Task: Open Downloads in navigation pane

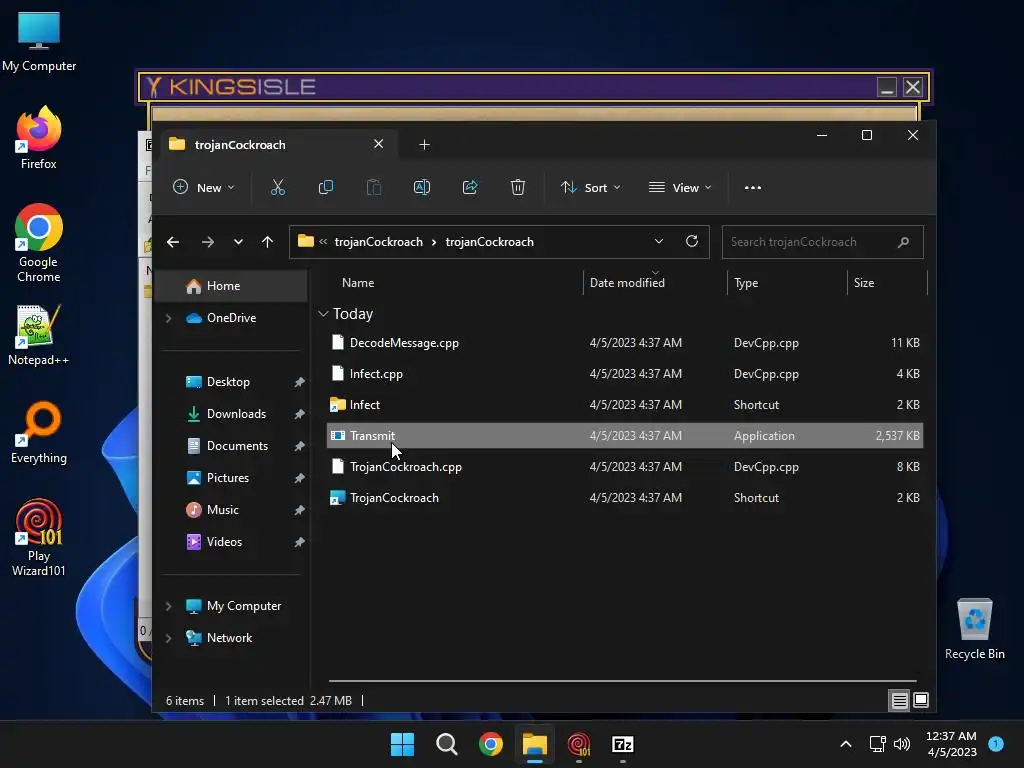Action: [236, 414]
